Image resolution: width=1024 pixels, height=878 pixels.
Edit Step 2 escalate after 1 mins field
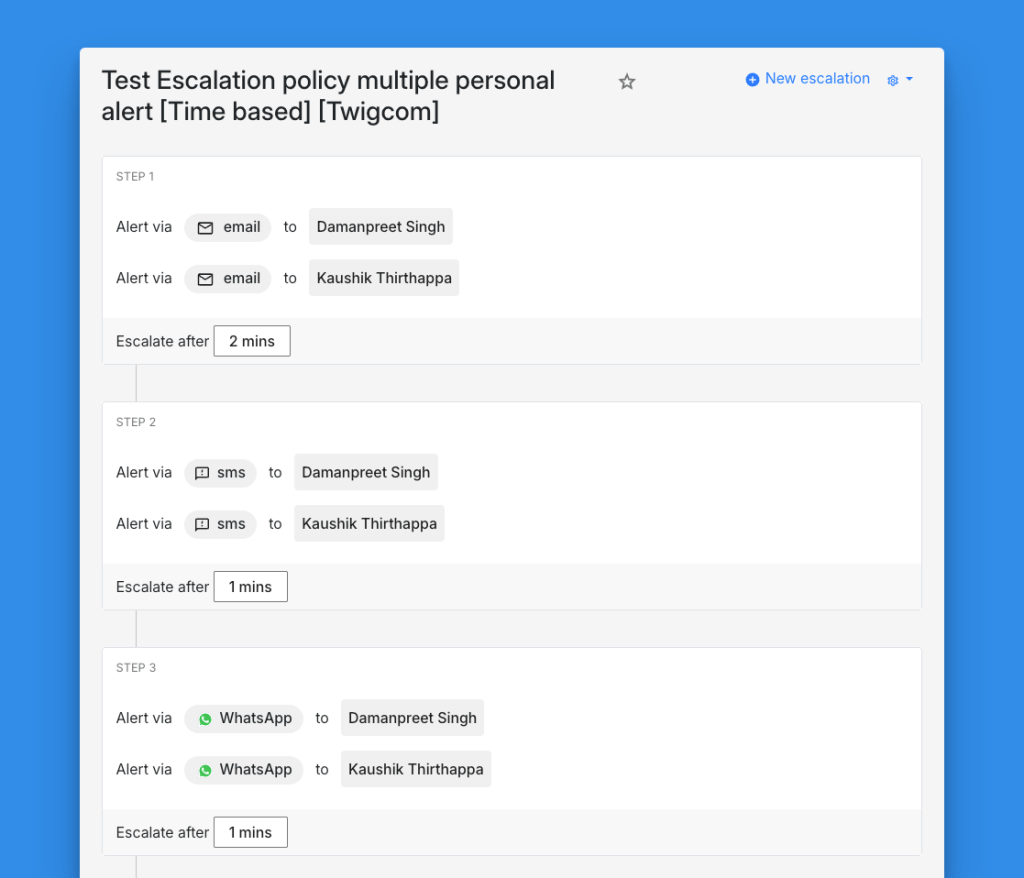(x=250, y=587)
